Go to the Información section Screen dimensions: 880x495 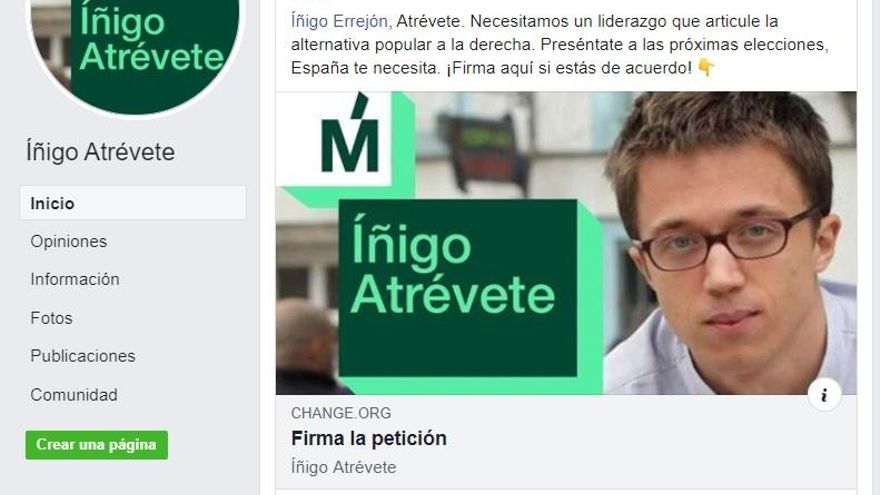tap(75, 279)
